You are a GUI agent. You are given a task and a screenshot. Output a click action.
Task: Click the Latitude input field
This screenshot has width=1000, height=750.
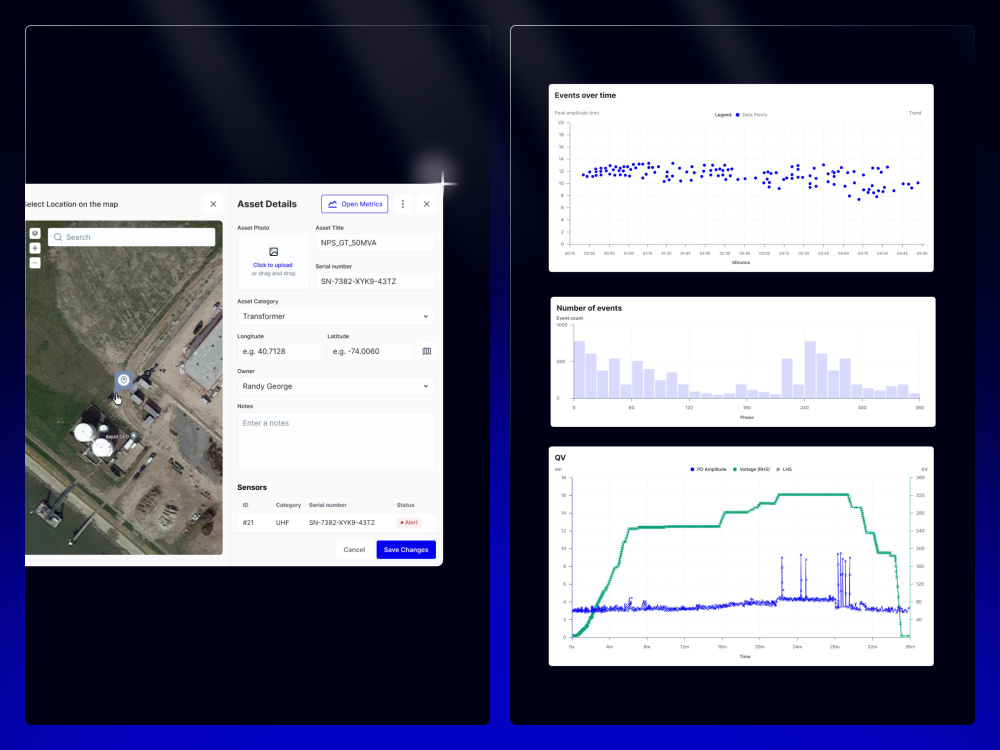[371, 351]
